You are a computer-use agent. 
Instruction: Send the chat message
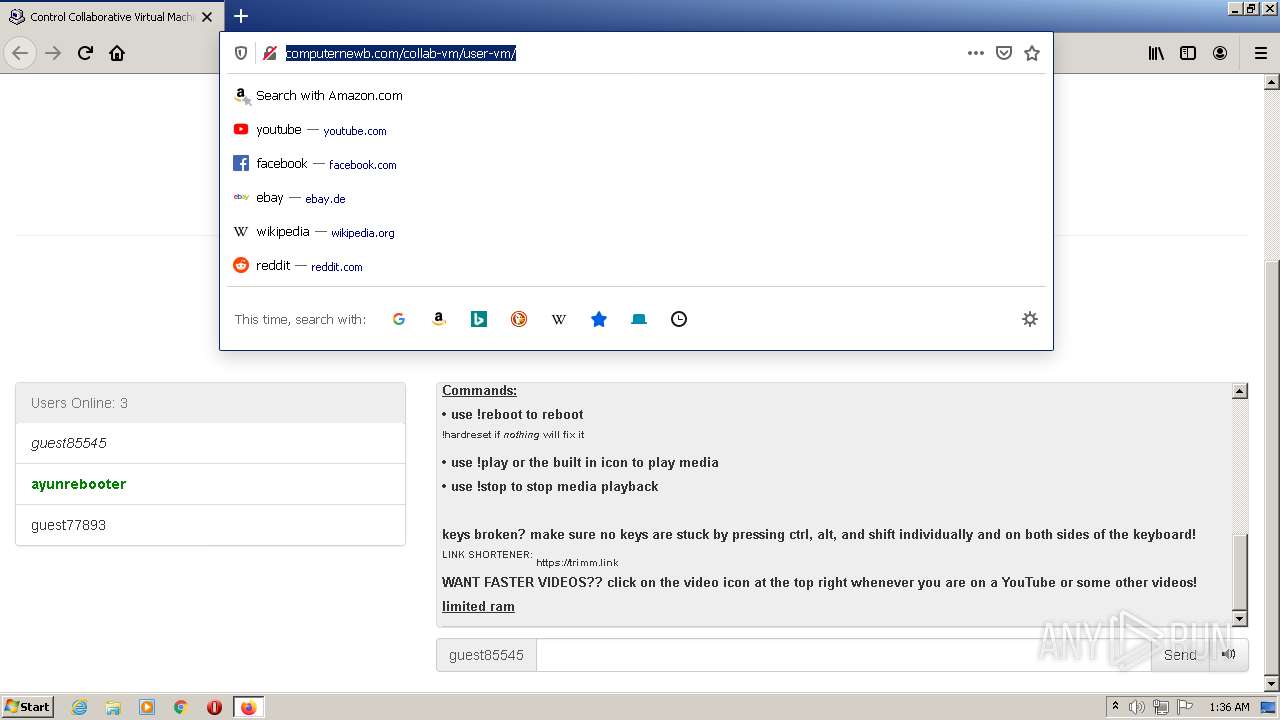click(x=1180, y=655)
